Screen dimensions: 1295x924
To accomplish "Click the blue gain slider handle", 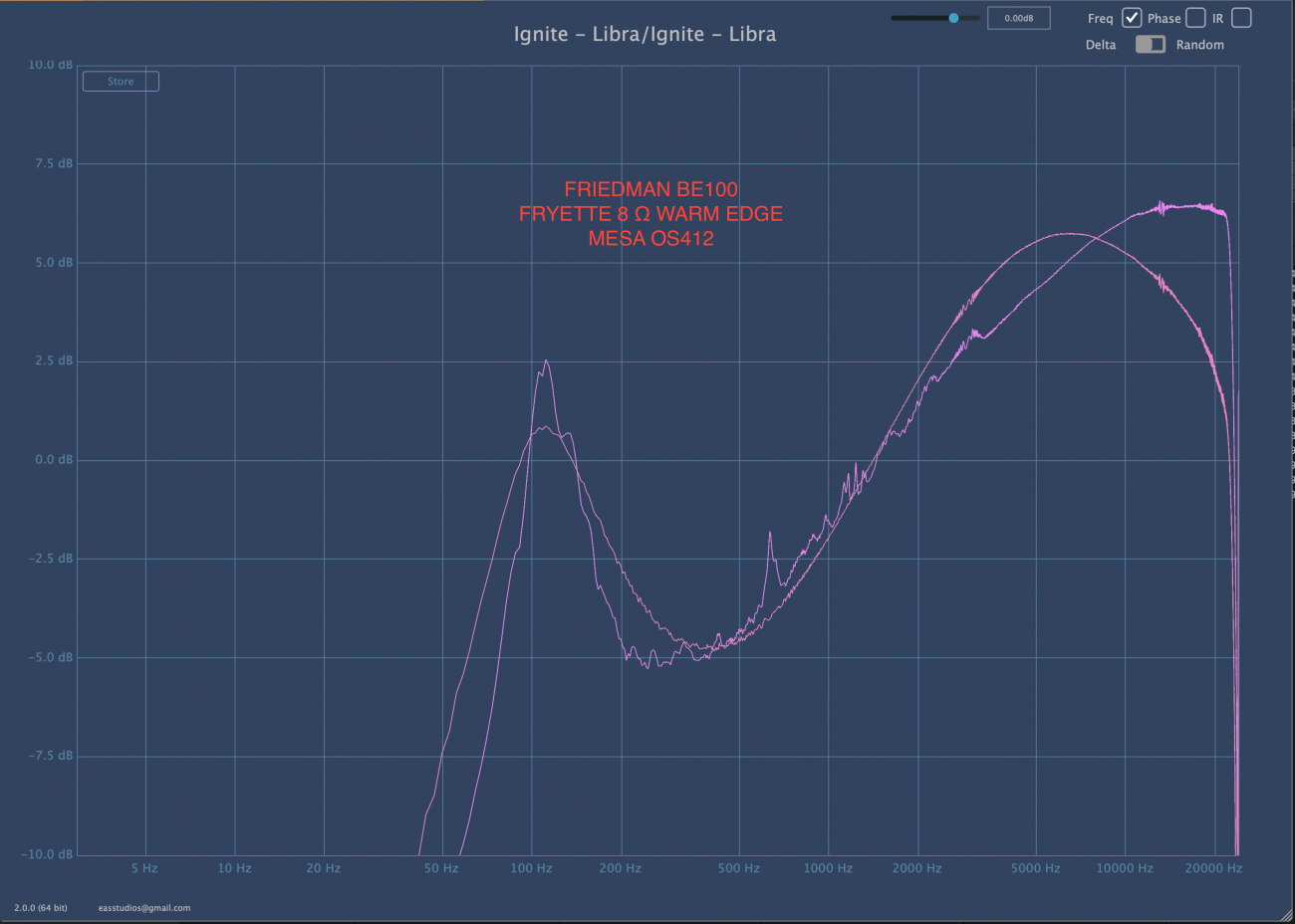I will pos(953,18).
